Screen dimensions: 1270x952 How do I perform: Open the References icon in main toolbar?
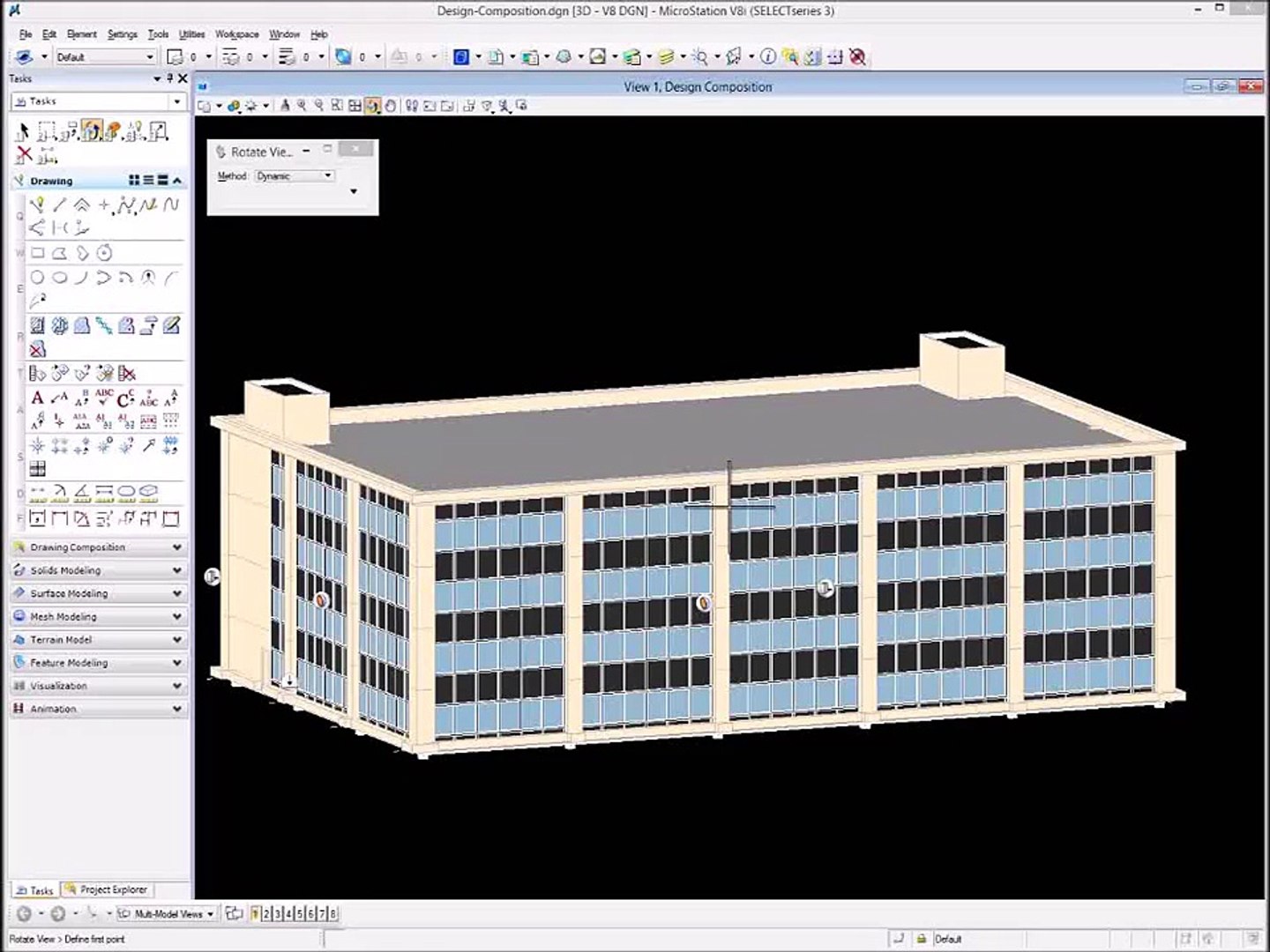click(x=496, y=57)
